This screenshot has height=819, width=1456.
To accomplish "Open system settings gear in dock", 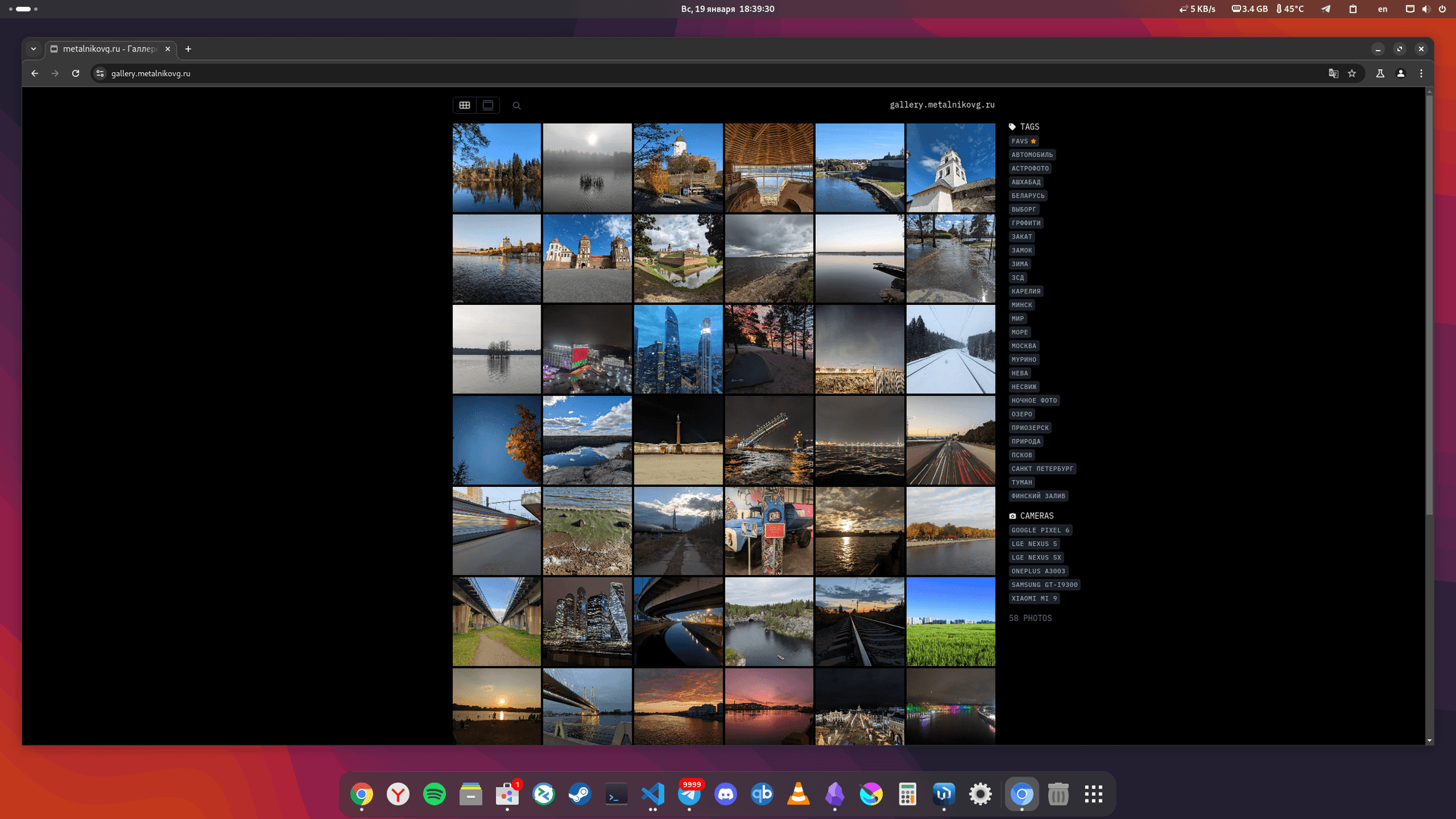I will tap(981, 794).
